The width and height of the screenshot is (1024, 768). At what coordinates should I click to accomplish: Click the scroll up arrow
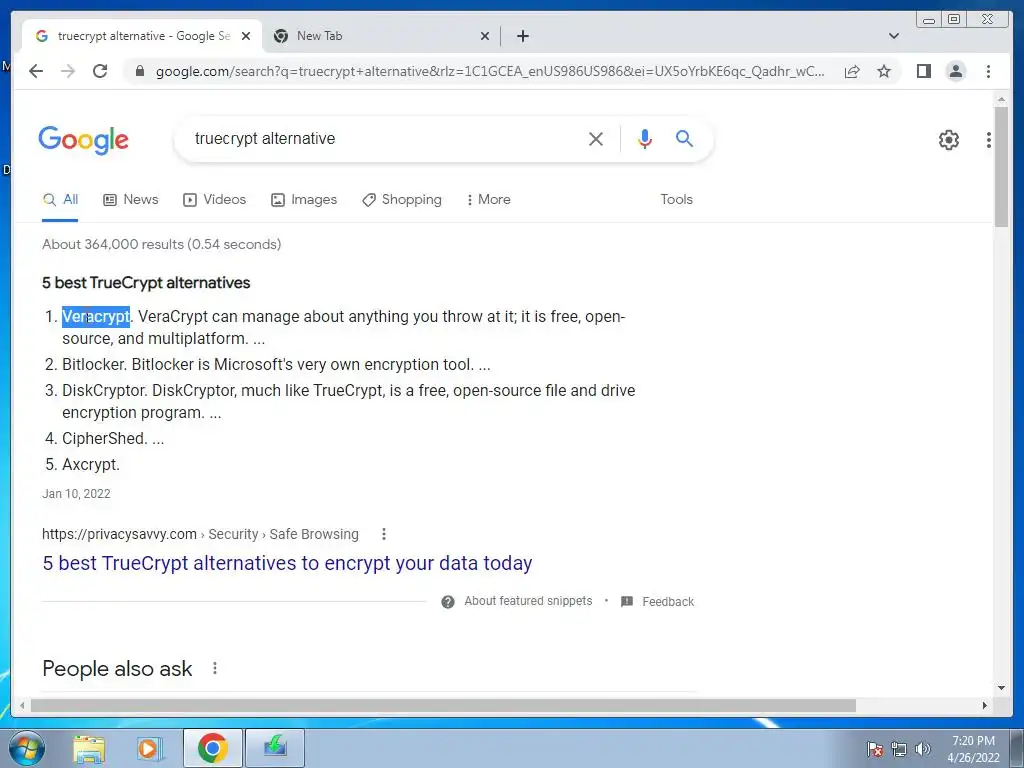pos(1001,99)
